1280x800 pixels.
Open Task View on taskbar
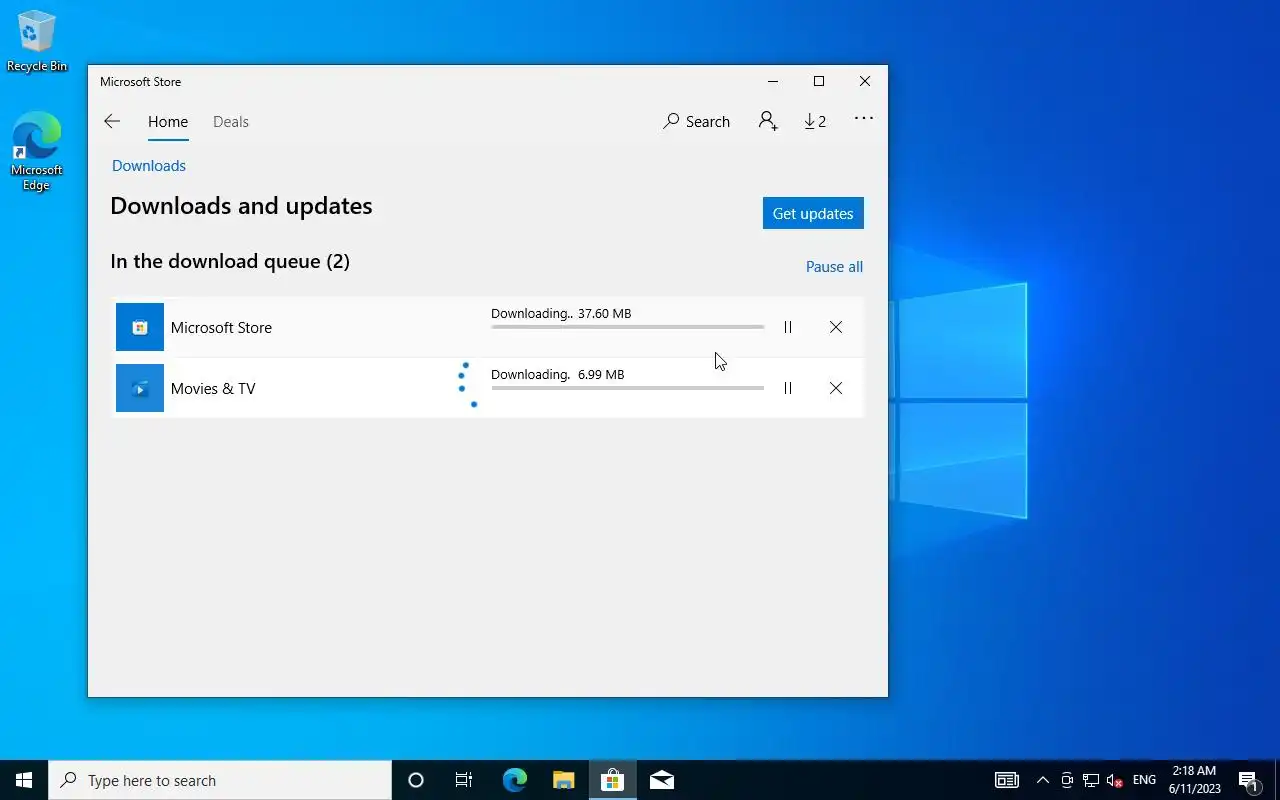click(464, 780)
